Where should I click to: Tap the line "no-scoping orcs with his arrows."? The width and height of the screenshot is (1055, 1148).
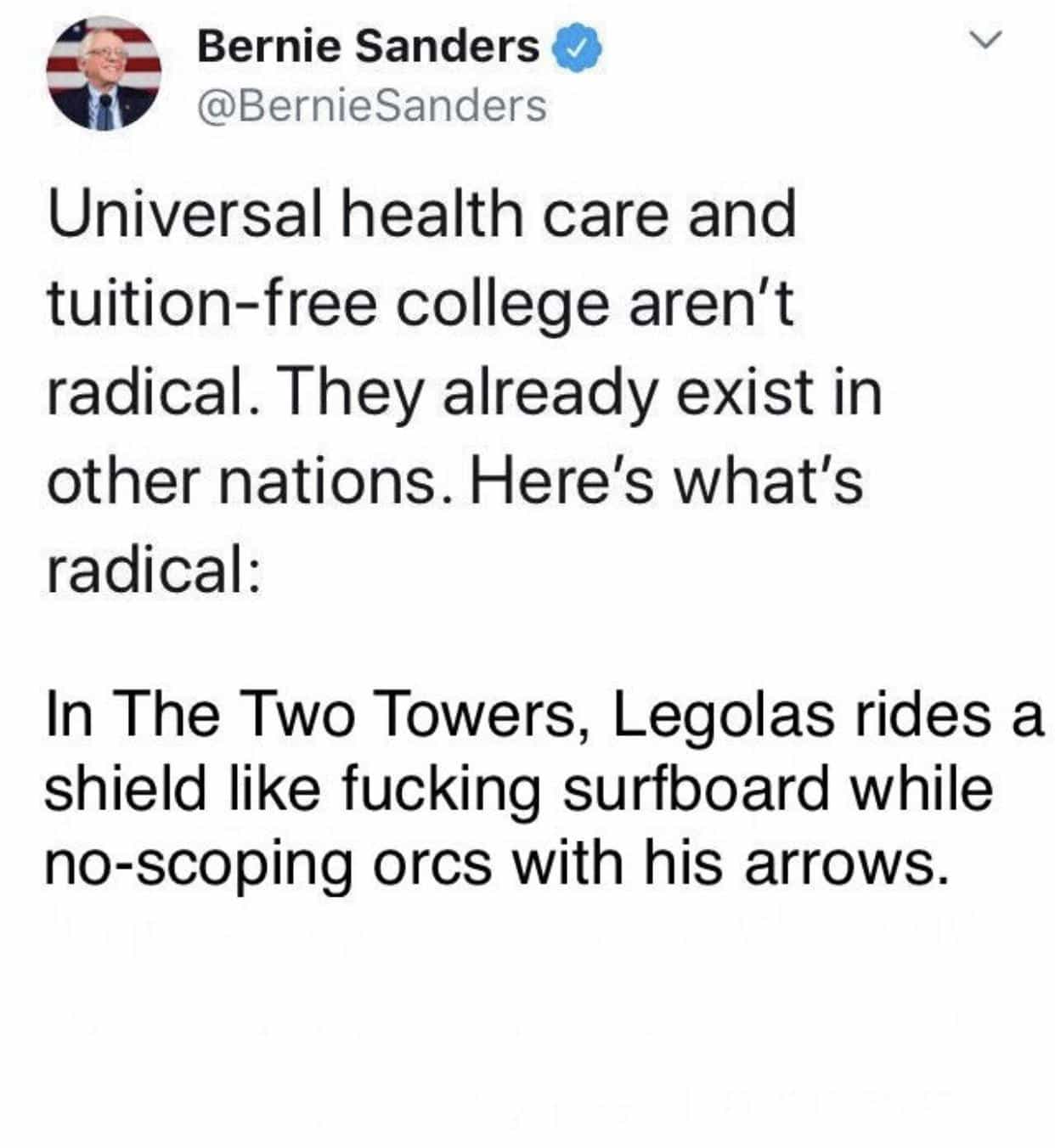[x=496, y=863]
